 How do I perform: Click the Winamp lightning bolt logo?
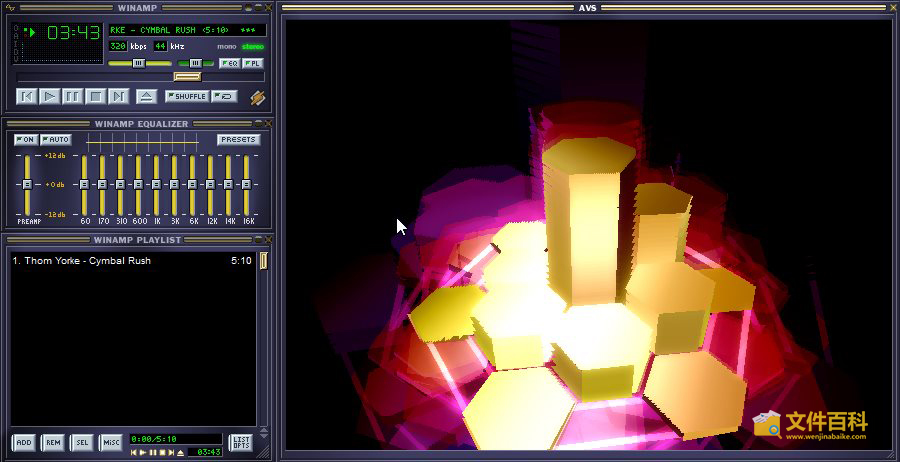258,98
